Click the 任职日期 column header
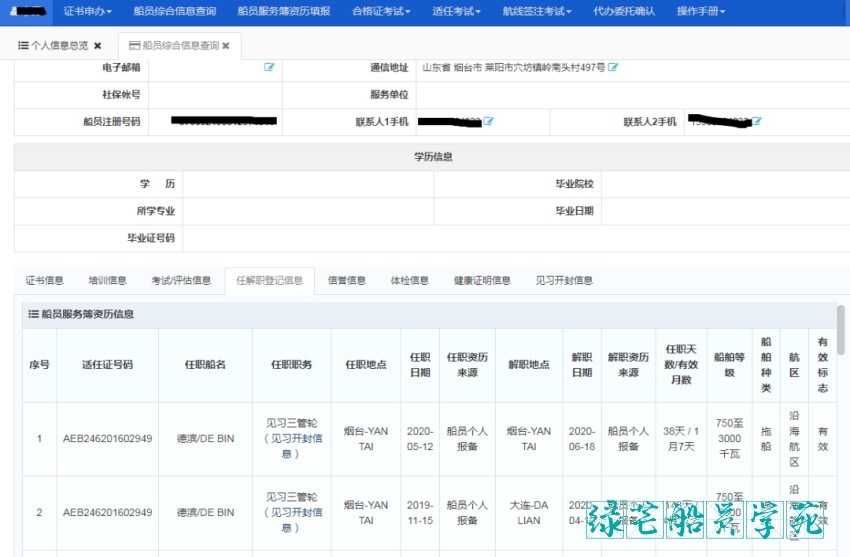The image size is (850, 557). click(x=420, y=365)
